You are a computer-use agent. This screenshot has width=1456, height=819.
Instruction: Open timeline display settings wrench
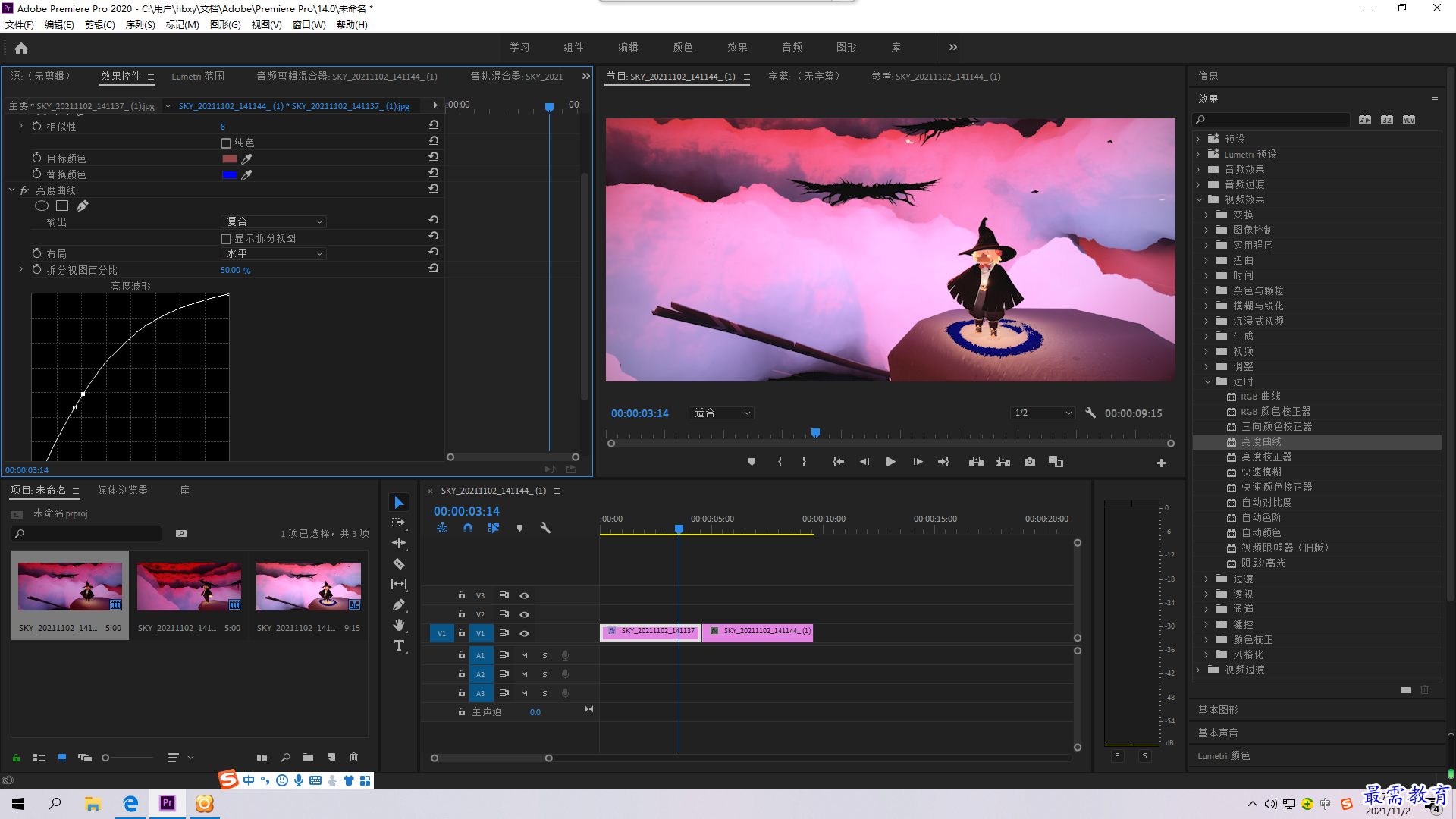click(x=545, y=528)
